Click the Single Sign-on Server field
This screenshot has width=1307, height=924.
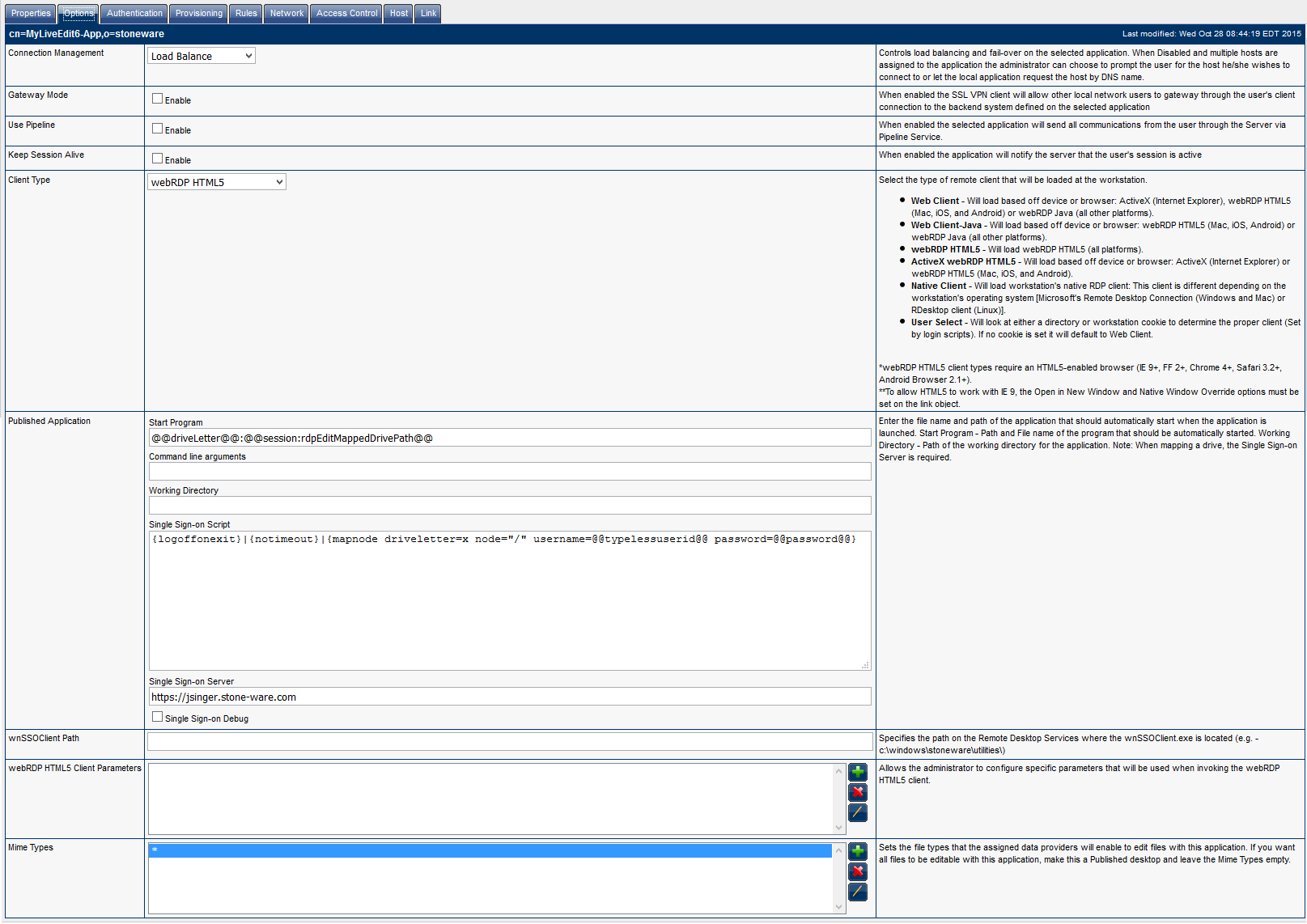tap(510, 697)
